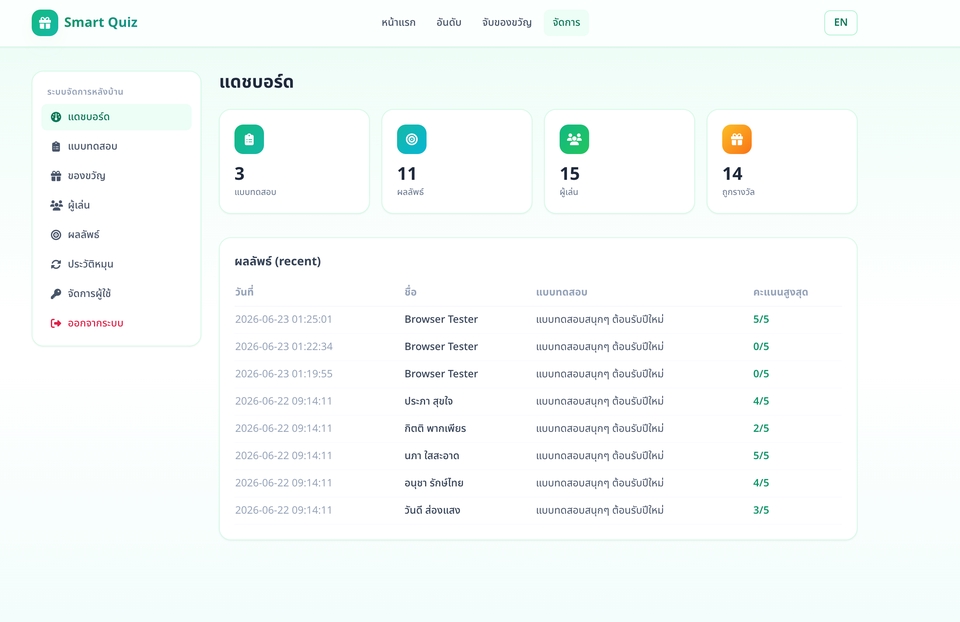Click ระบบจัดการหลังบ้าน sidebar caption
This screenshot has width=960, height=622.
[85, 92]
